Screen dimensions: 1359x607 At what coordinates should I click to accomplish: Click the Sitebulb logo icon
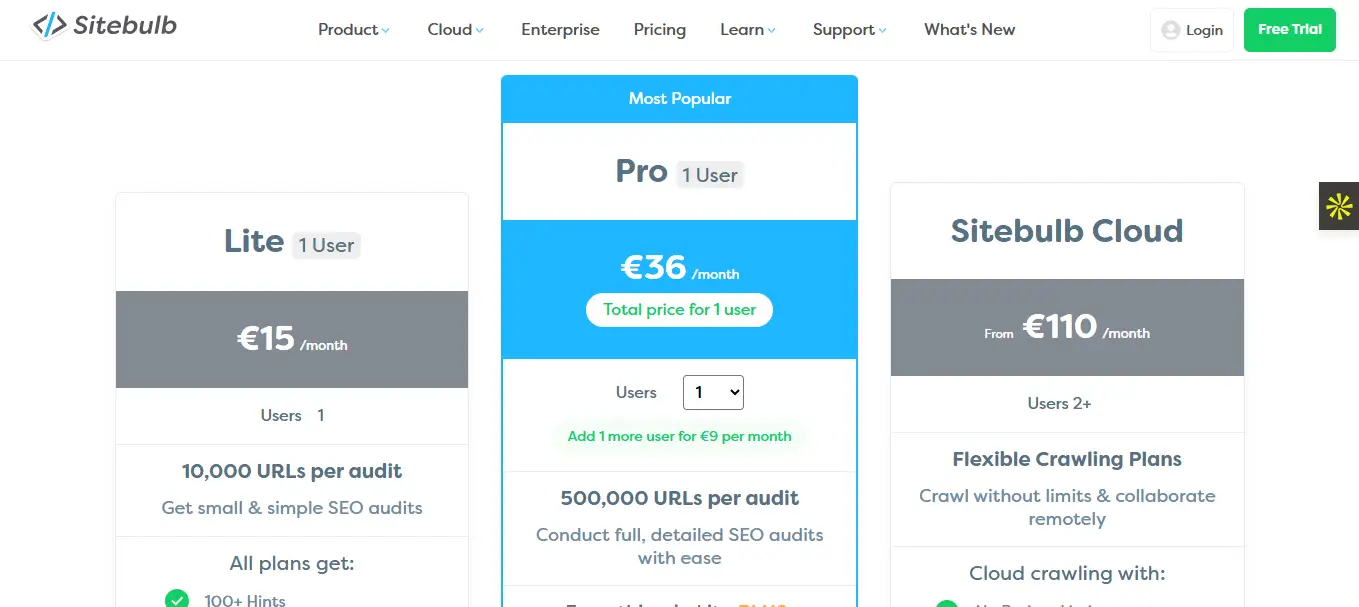pos(49,26)
